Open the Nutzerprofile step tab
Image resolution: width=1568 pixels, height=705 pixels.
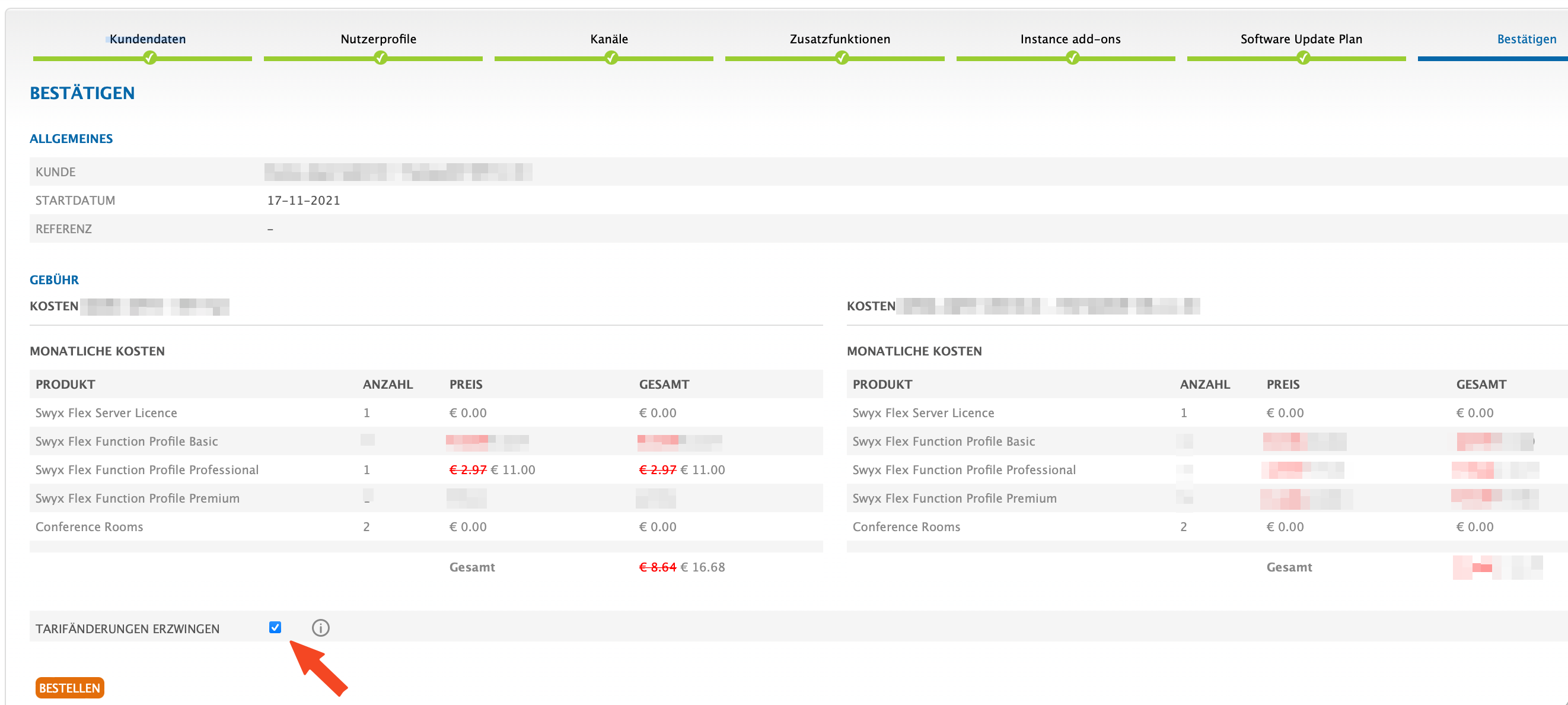(x=378, y=39)
